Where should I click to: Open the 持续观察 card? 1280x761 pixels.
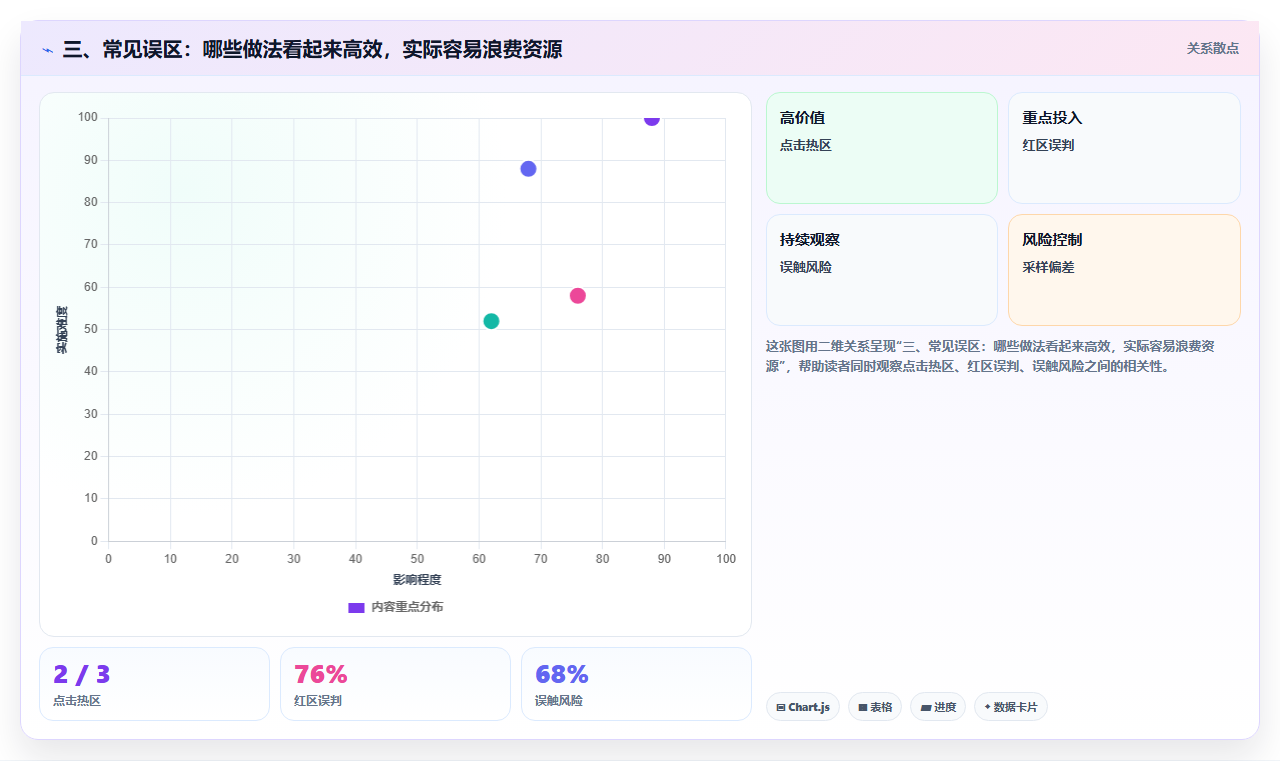point(882,270)
